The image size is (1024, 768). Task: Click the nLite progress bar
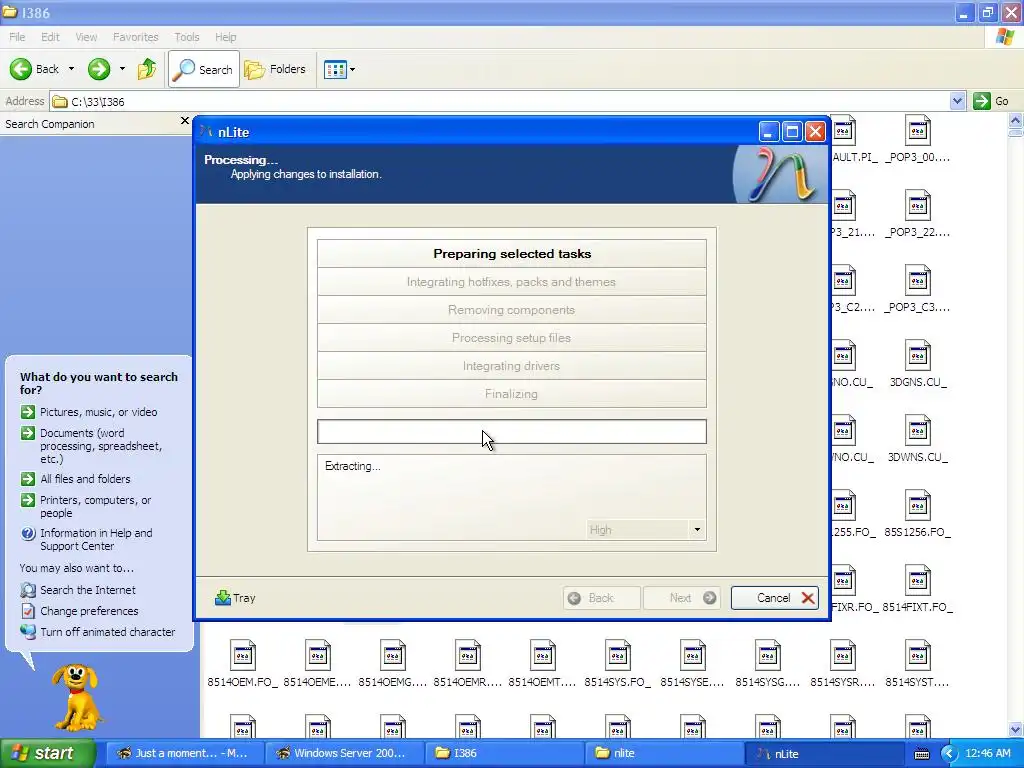click(x=511, y=432)
